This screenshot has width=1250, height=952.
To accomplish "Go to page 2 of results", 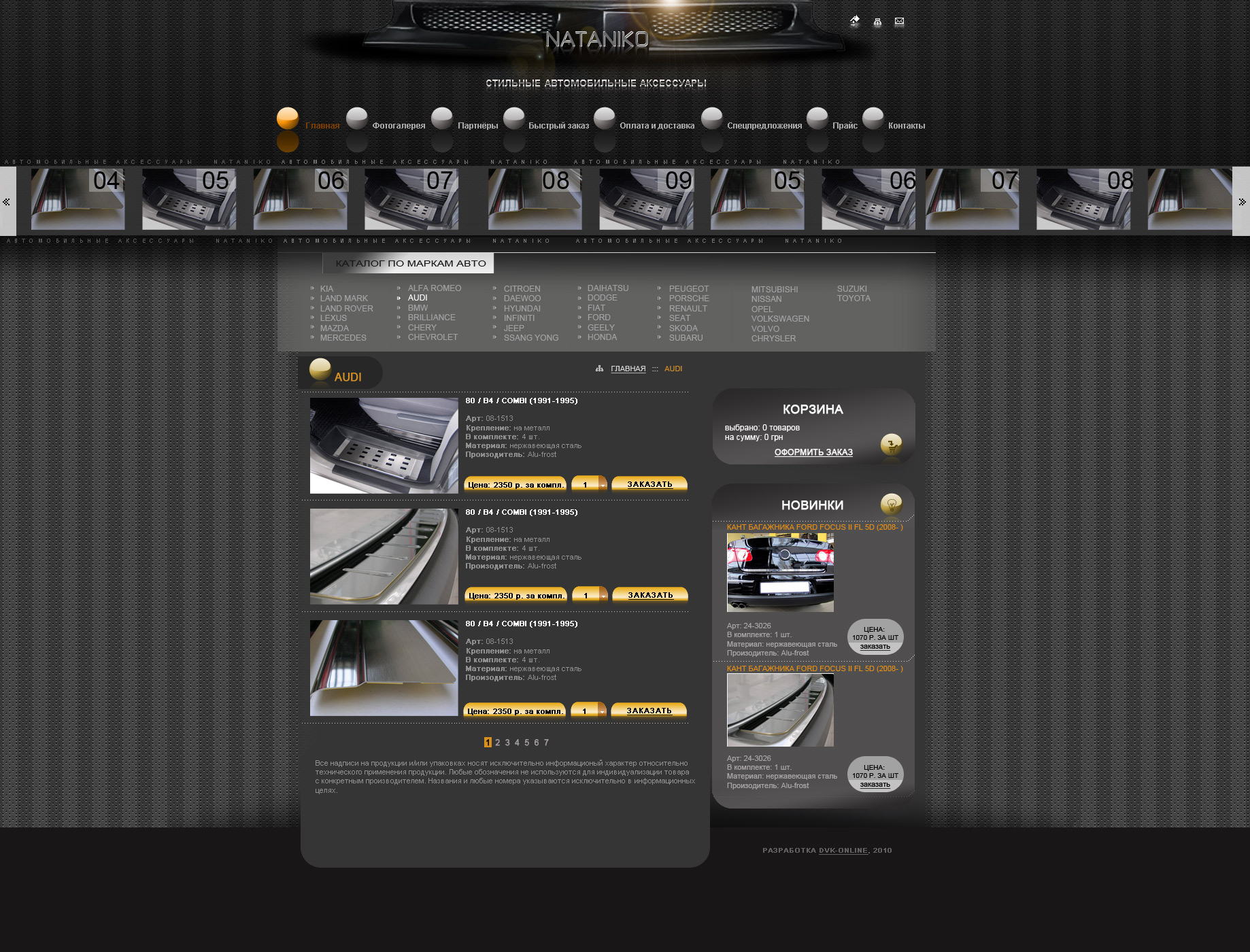I will point(498,743).
